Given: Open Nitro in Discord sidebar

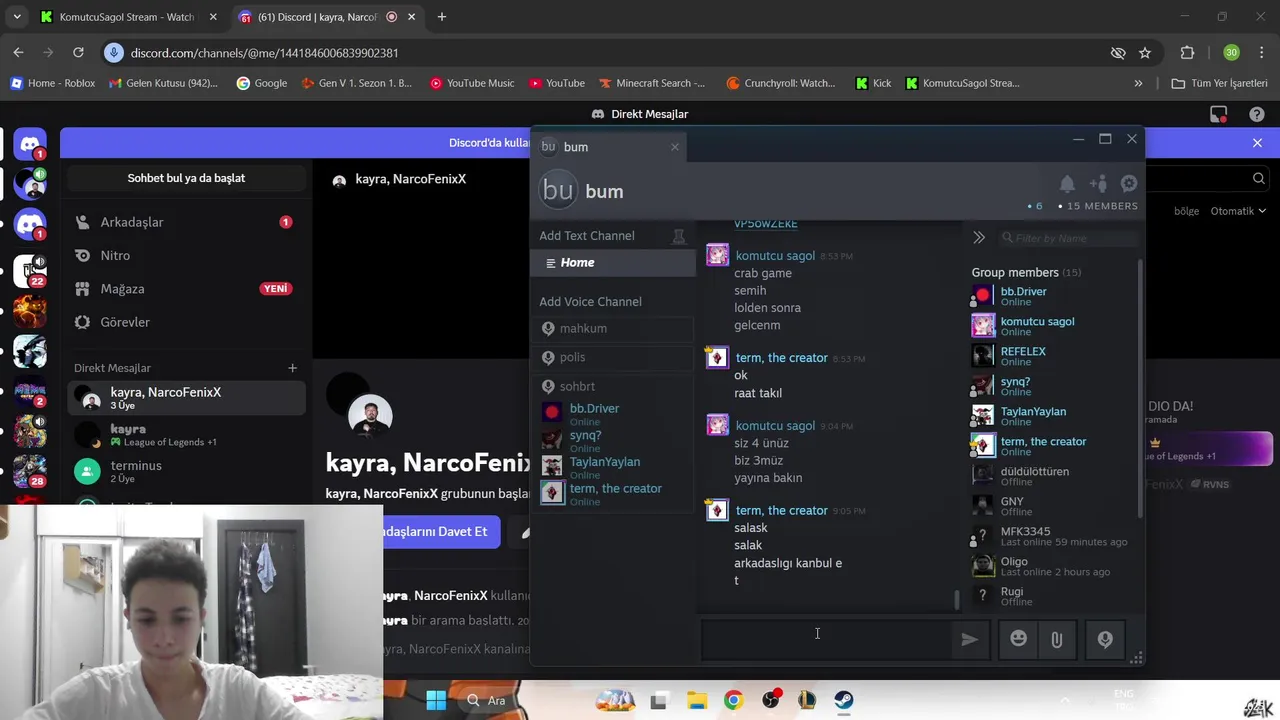Looking at the screenshot, I should coord(186,256).
